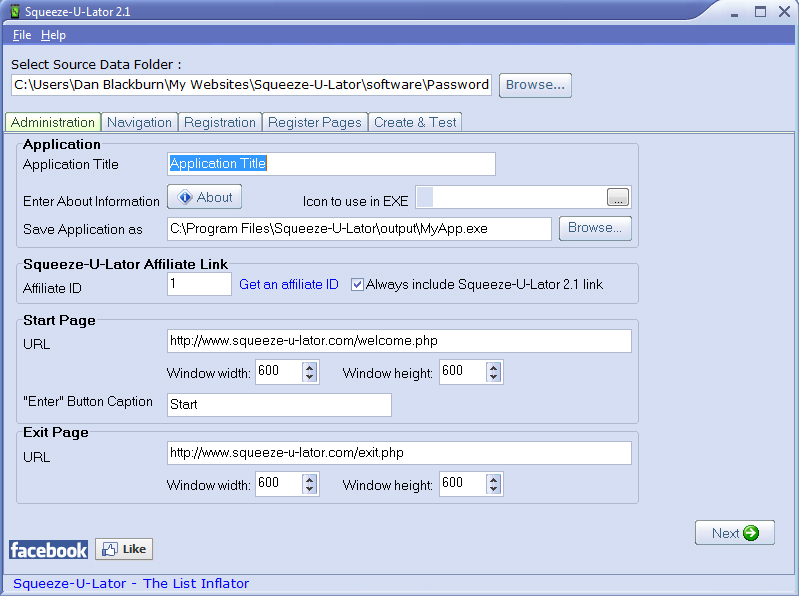Click the About button

(x=205, y=197)
